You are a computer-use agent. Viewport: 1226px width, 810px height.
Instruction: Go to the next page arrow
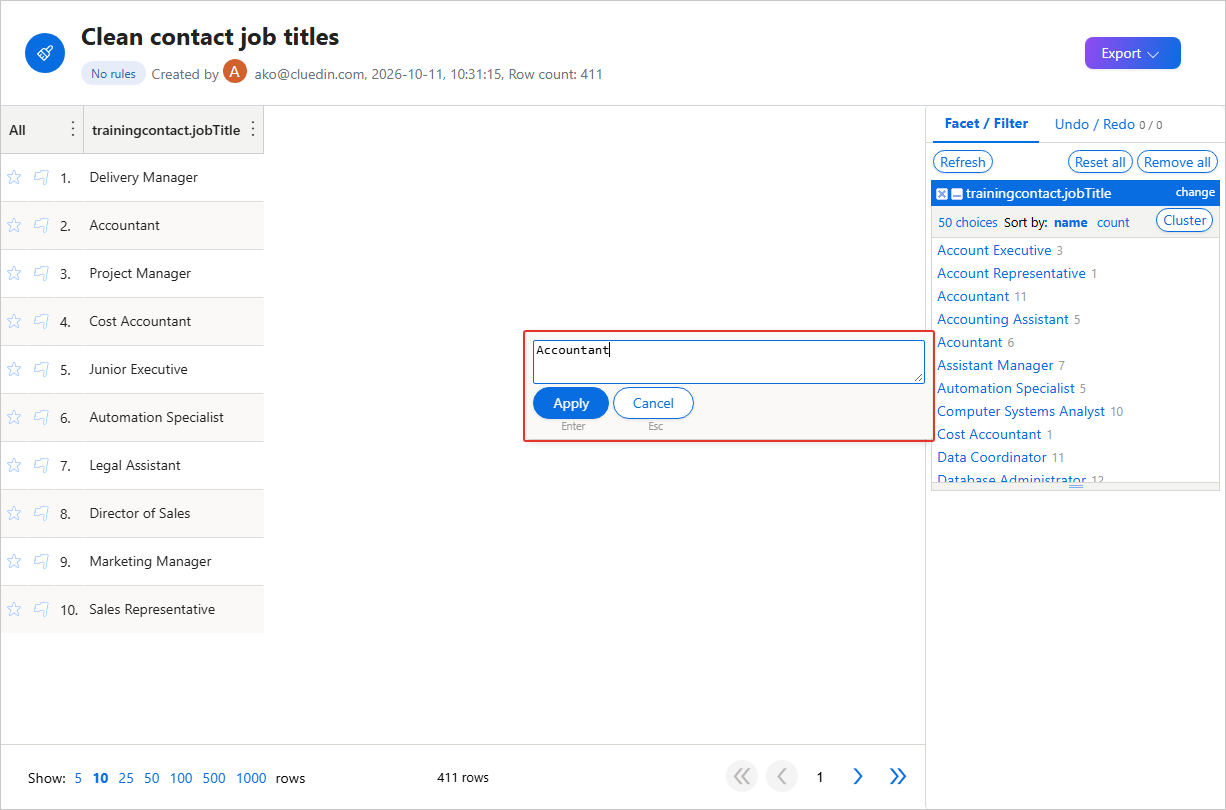[x=858, y=776]
